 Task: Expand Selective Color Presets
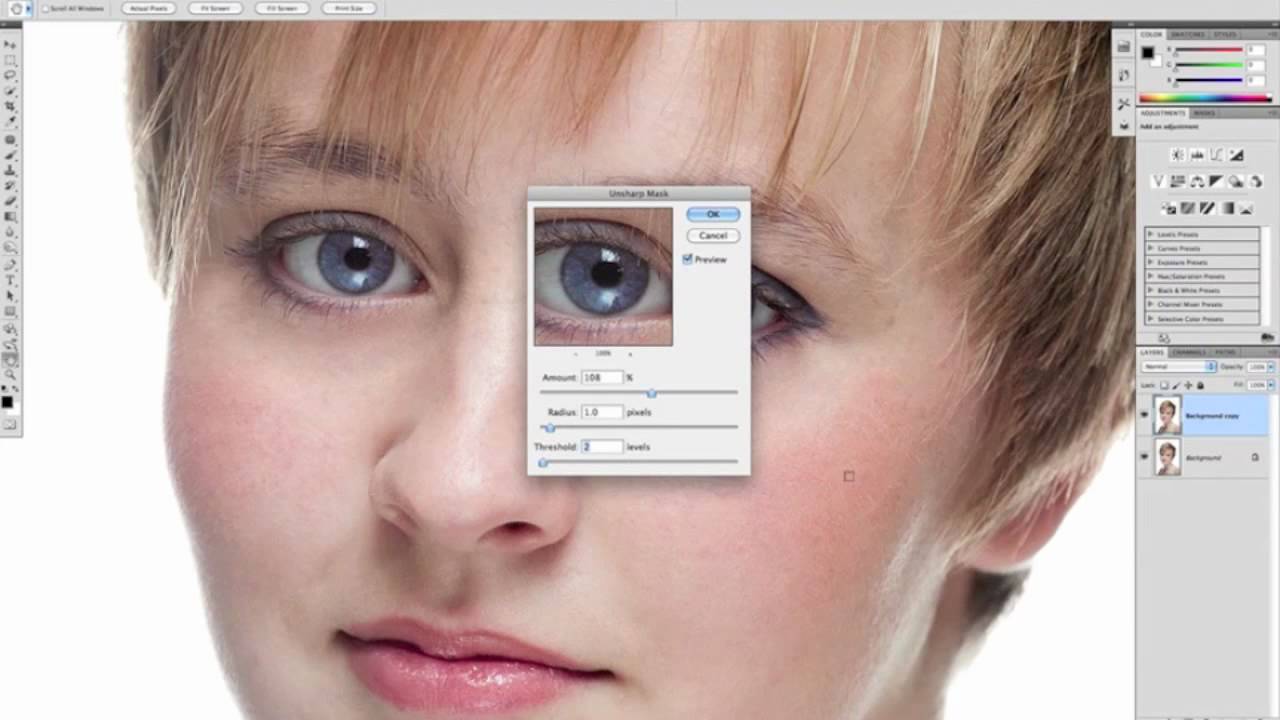point(1150,319)
